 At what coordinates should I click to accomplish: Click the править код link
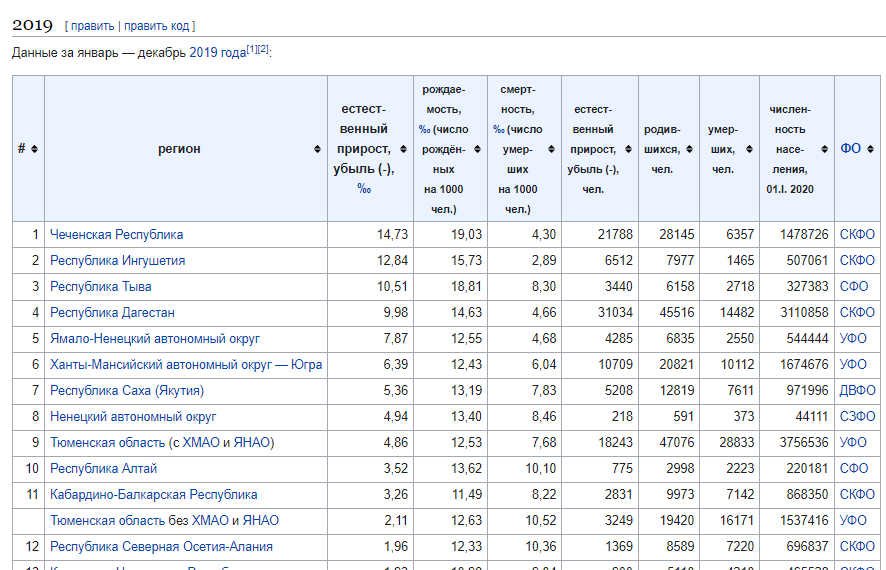[157, 26]
